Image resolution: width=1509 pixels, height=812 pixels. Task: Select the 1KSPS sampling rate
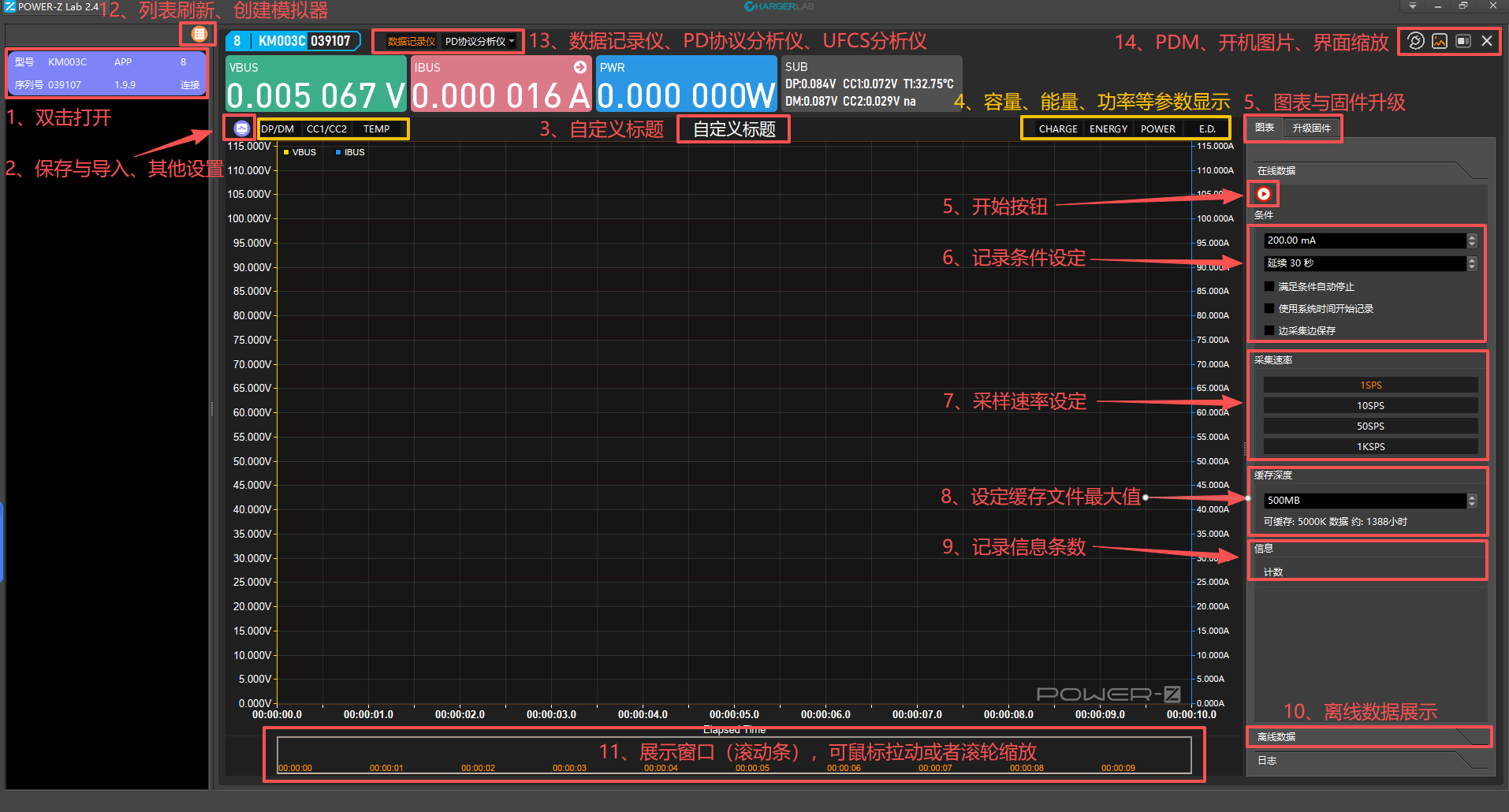pyautogui.click(x=1370, y=447)
